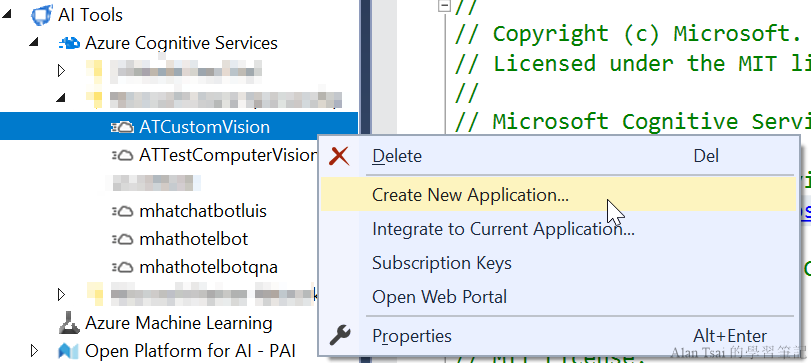The height and width of the screenshot is (363, 811).
Task: Click the Azure Machine Learning flask icon
Action: click(69, 323)
